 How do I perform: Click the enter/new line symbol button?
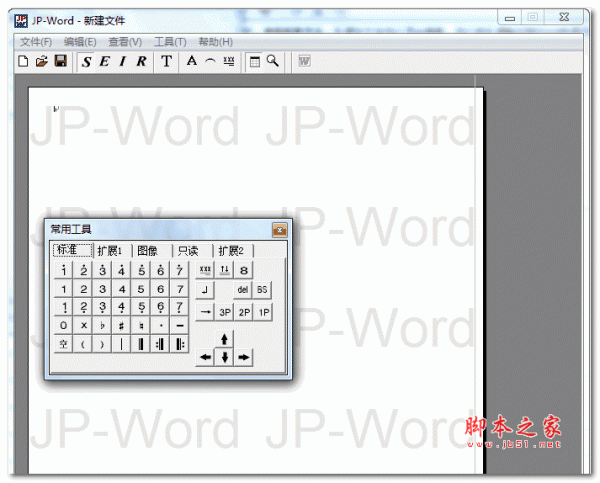(x=205, y=290)
